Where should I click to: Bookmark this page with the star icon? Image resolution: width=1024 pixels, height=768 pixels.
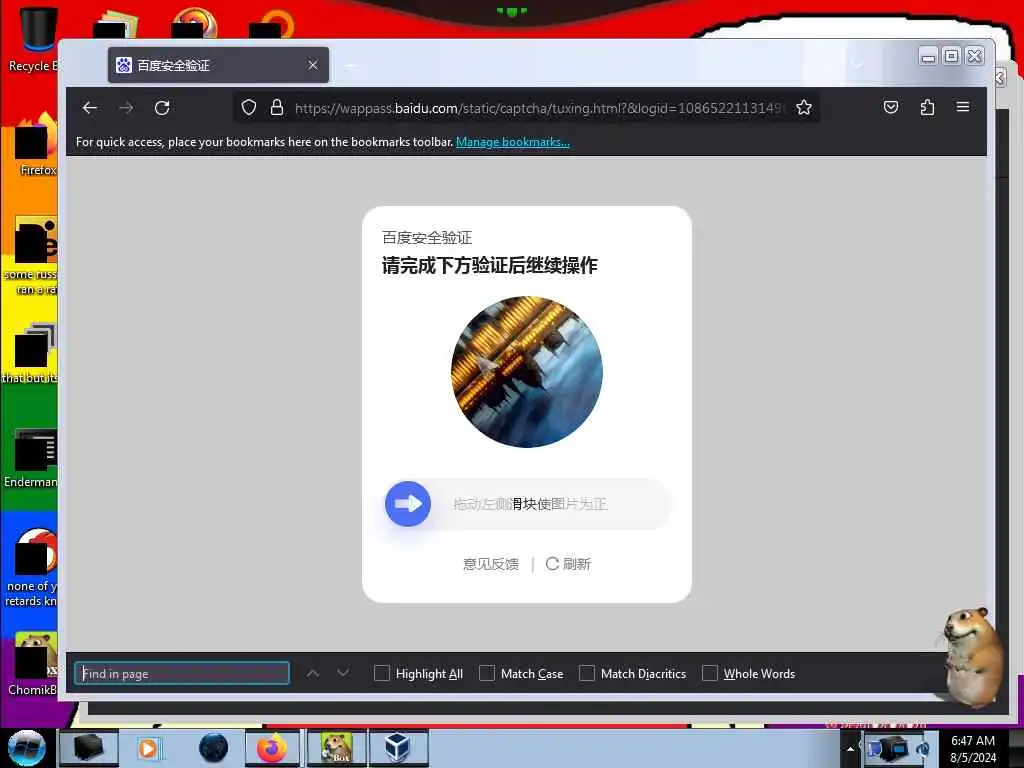pos(804,108)
